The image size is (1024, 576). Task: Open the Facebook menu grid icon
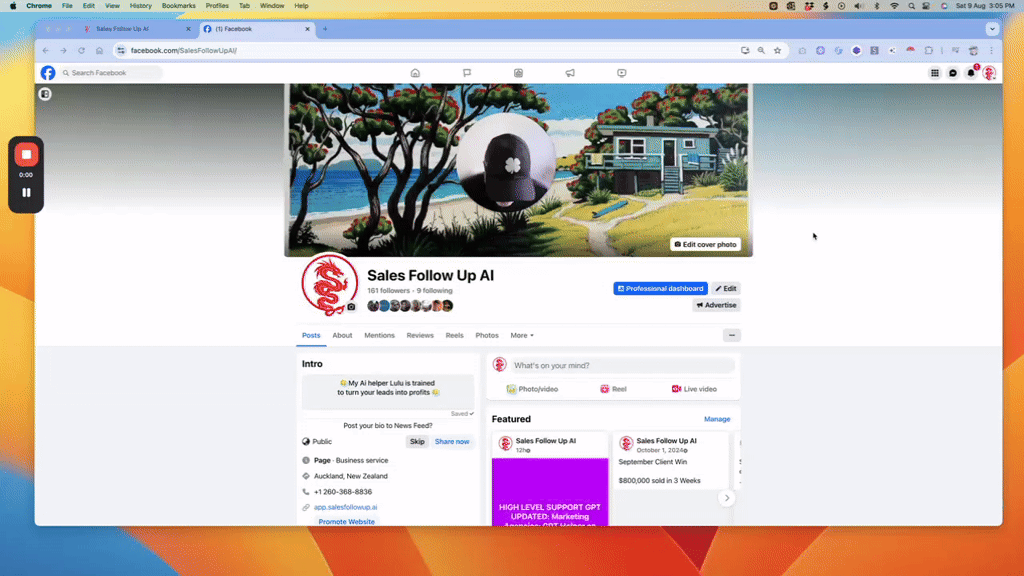point(935,73)
